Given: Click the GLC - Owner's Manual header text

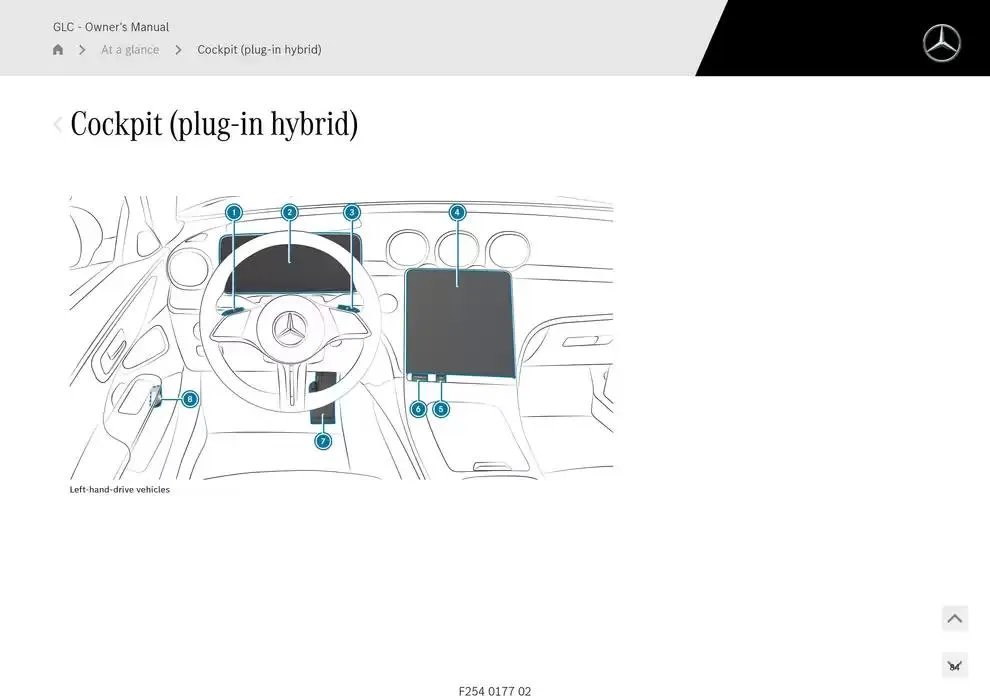Looking at the screenshot, I should (x=111, y=27).
